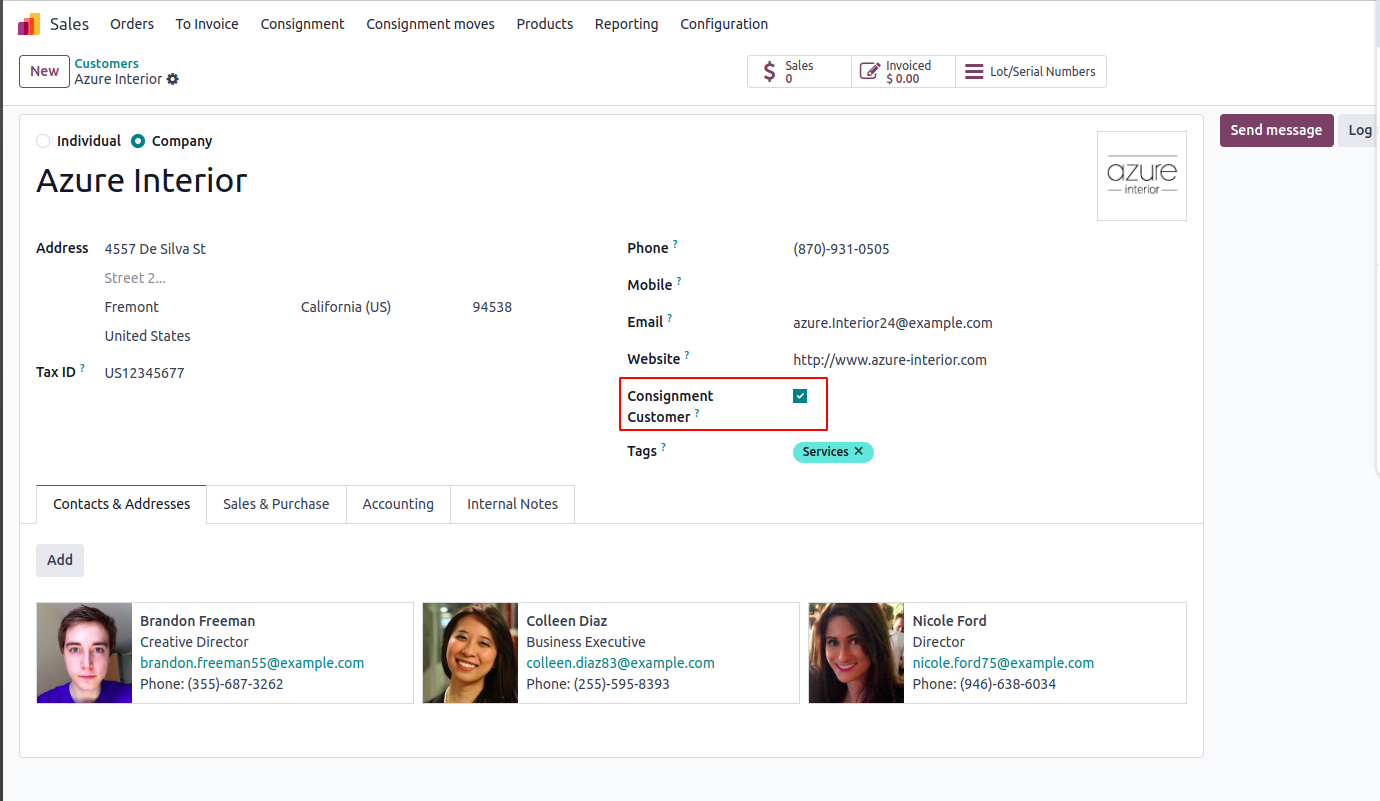Click the breadcrumb record title Azure Interior
Screen dimensions: 1380x801
pyautogui.click(x=118, y=79)
